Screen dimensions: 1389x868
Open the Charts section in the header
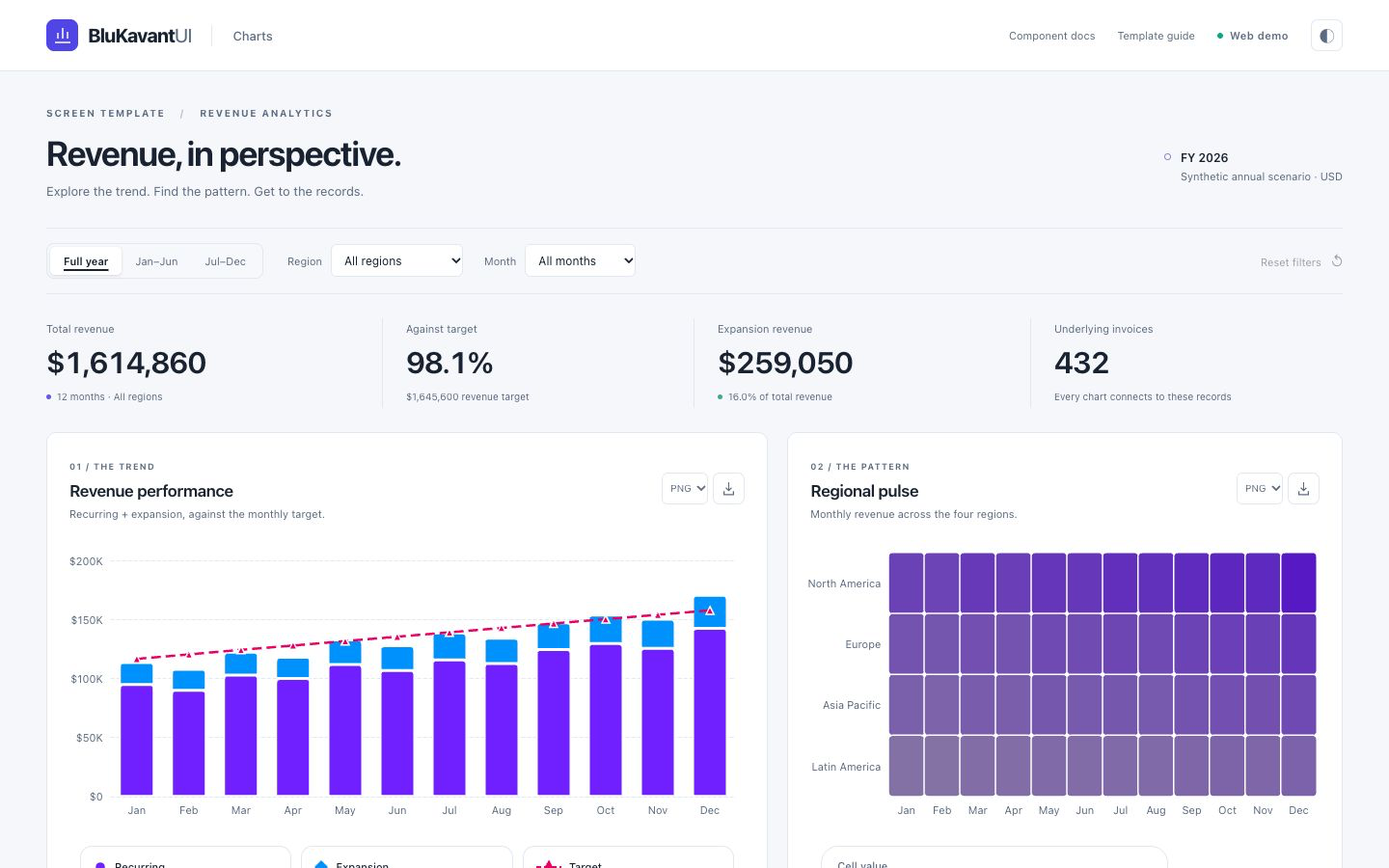[x=253, y=36]
